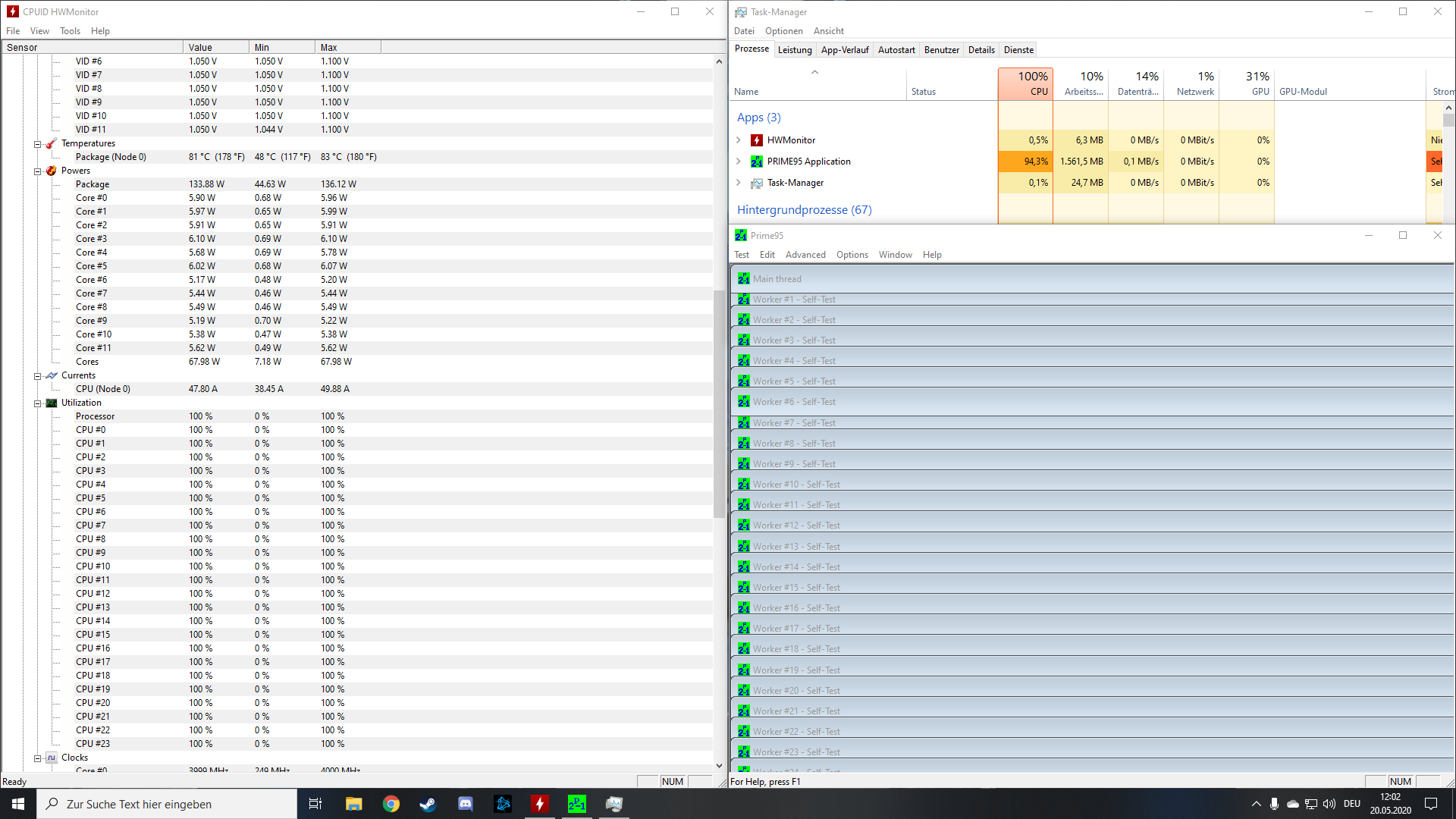Switch to the Leistung tab
This screenshot has width=1456, height=819.
pyautogui.click(x=795, y=50)
